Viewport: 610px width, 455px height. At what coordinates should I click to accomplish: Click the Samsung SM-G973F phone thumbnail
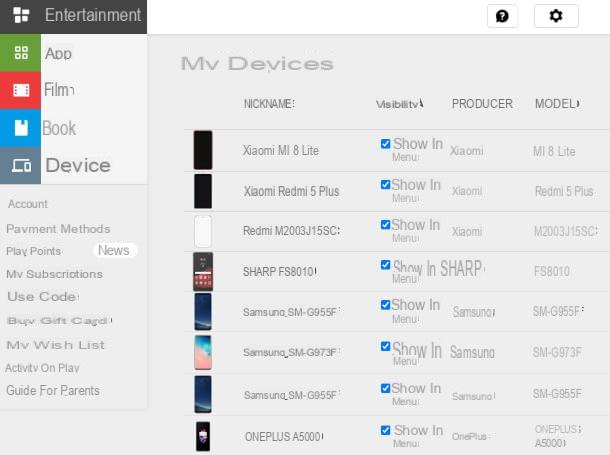(x=203, y=353)
